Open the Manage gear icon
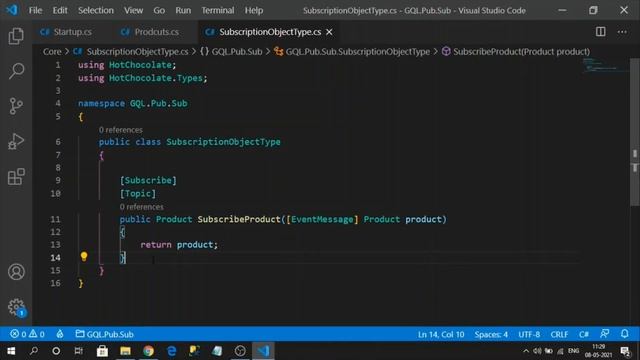The image size is (640, 360). tap(16, 307)
